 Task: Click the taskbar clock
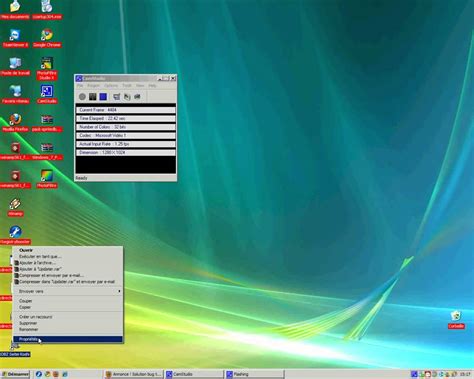click(465, 374)
